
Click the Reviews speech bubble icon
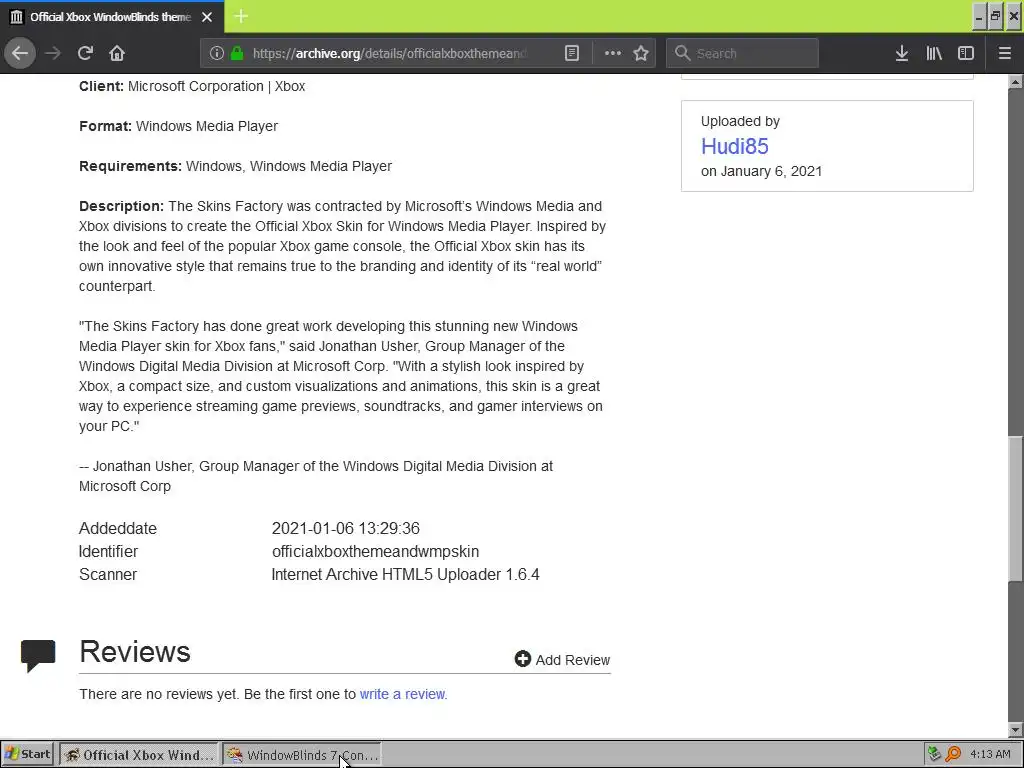[38, 656]
